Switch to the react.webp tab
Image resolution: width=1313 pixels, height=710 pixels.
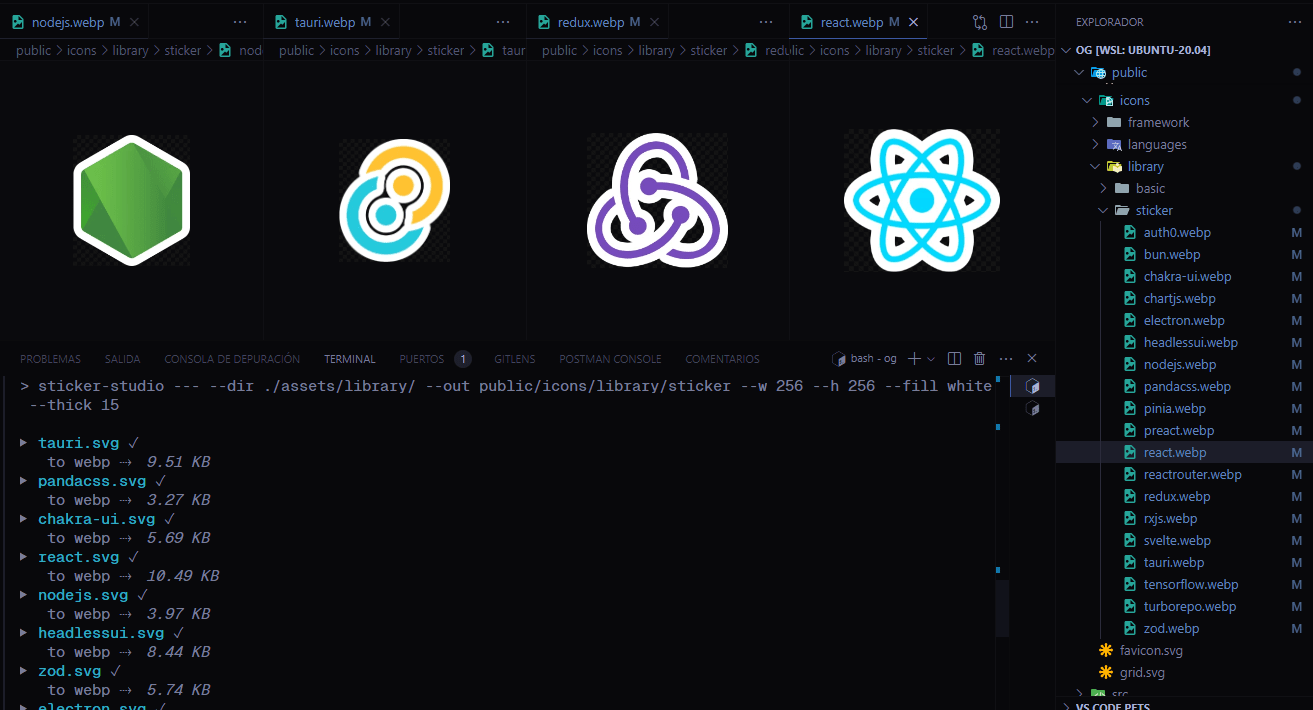click(x=858, y=22)
